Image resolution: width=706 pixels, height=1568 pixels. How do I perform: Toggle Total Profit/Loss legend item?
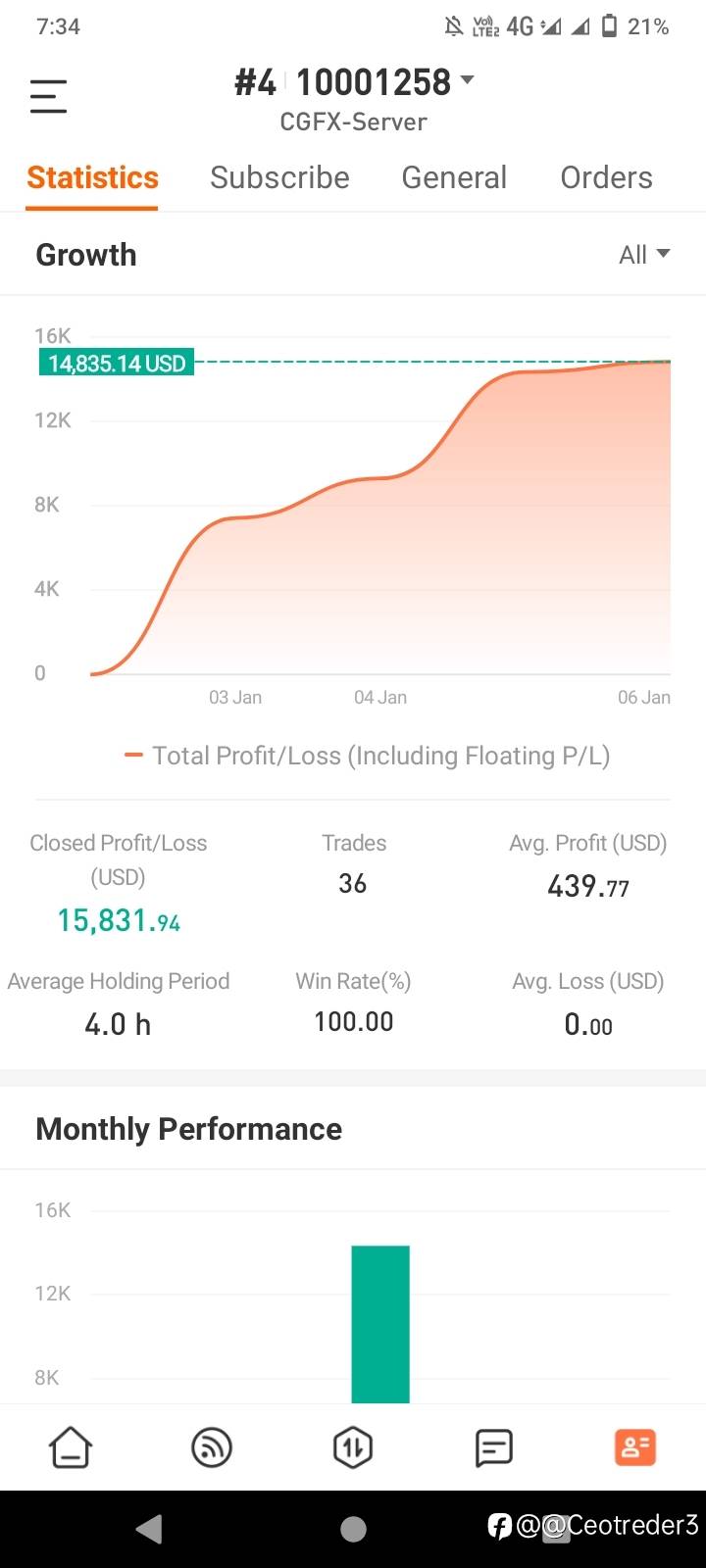coord(368,756)
